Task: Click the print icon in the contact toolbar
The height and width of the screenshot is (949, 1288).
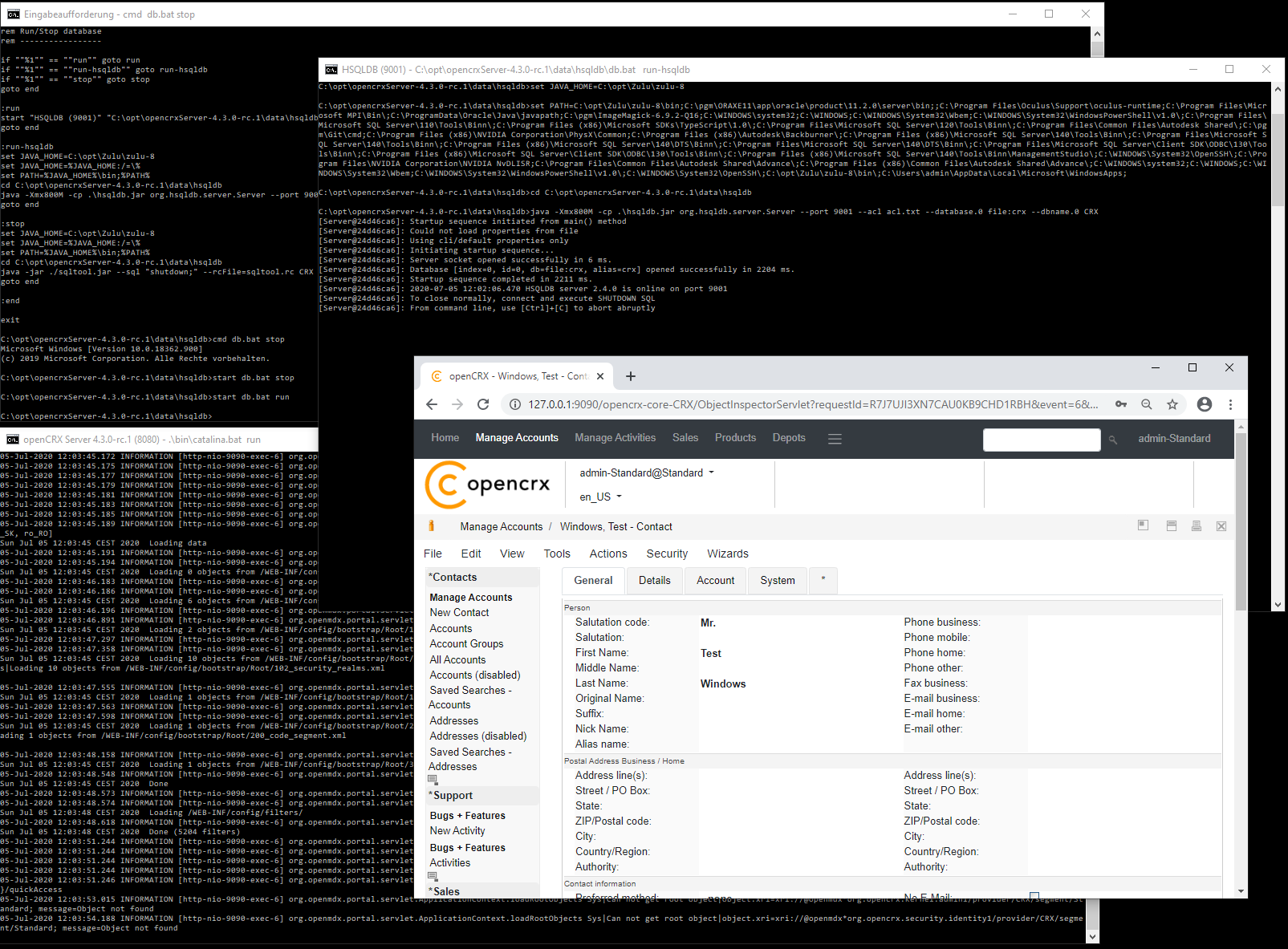Action: point(1197,525)
